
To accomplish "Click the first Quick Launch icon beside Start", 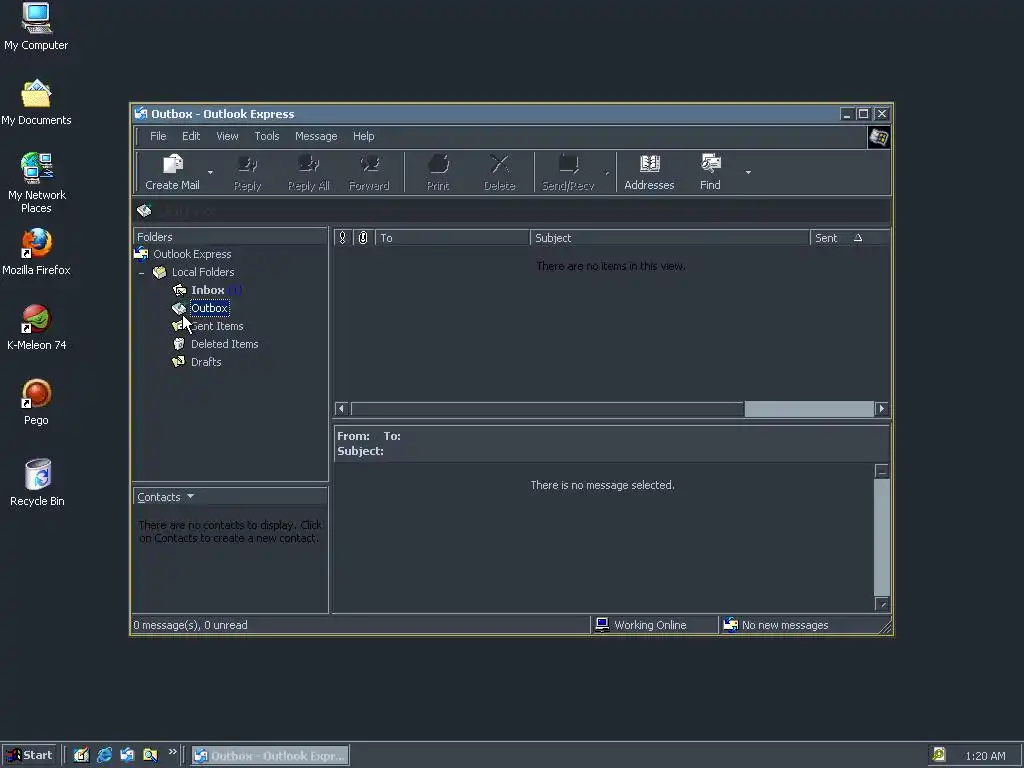I will click(x=81, y=755).
